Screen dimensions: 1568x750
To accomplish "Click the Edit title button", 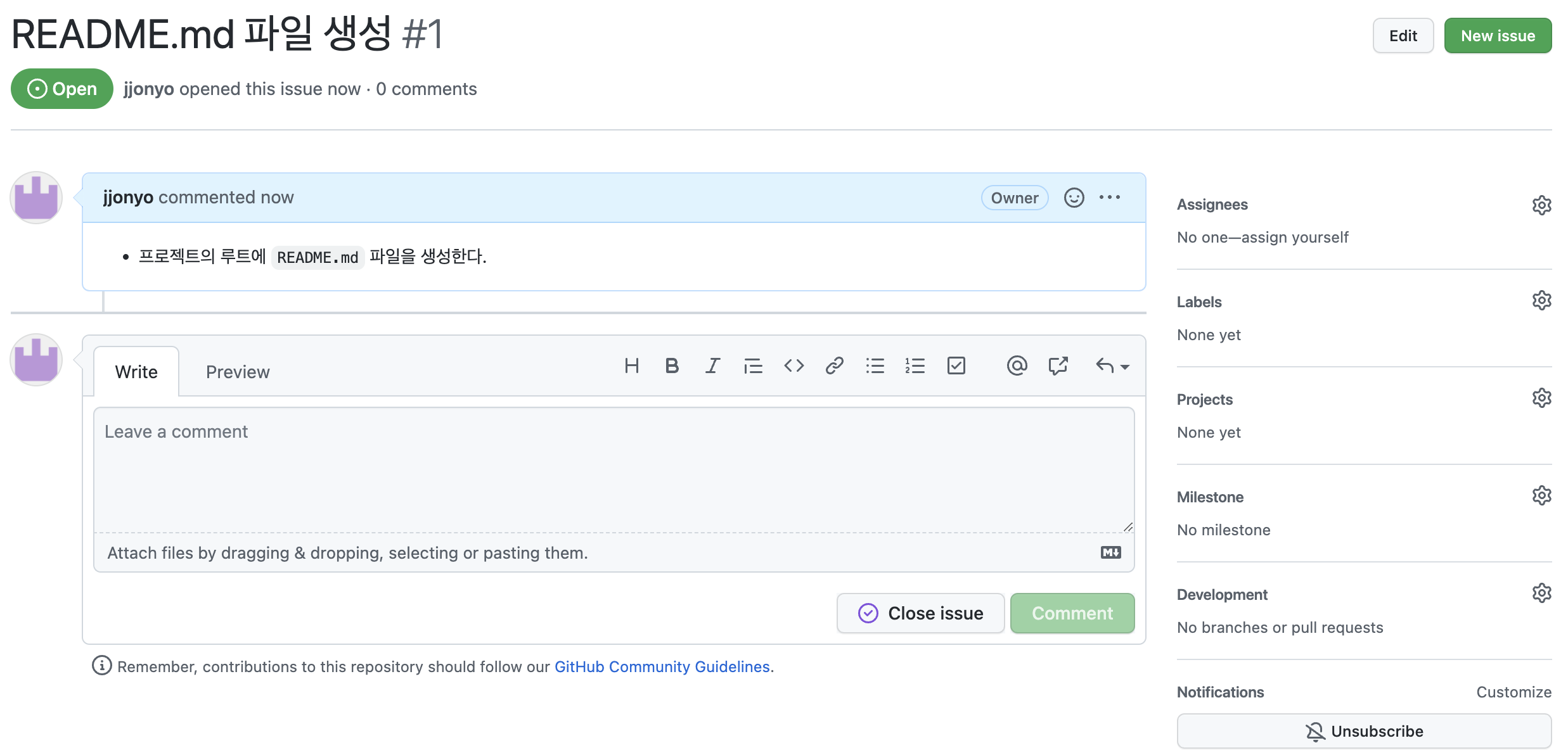I will point(1403,35).
